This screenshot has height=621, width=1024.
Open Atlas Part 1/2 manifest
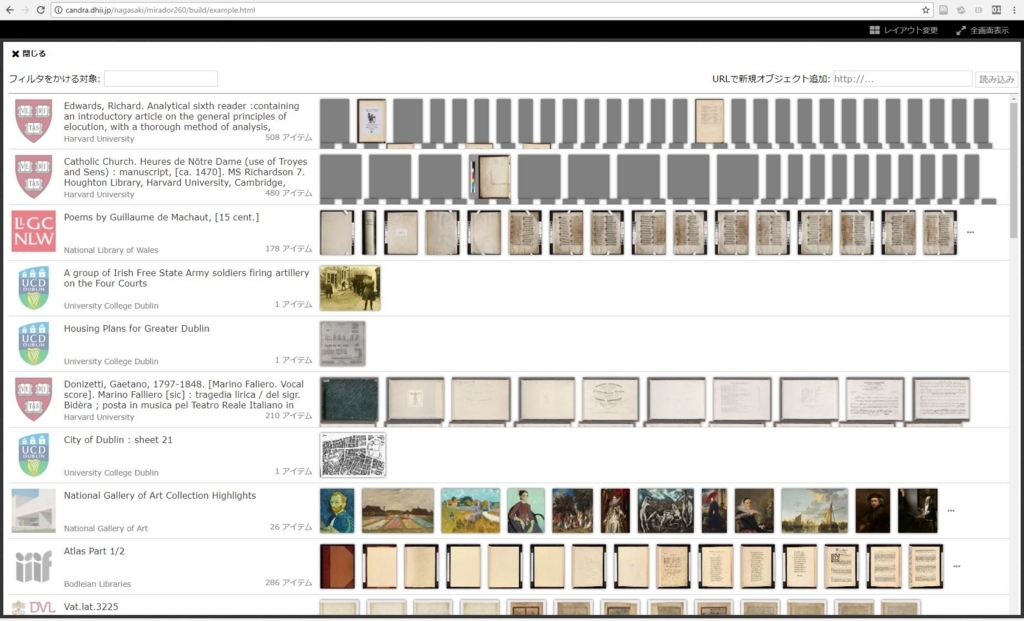pyautogui.click(x=94, y=551)
